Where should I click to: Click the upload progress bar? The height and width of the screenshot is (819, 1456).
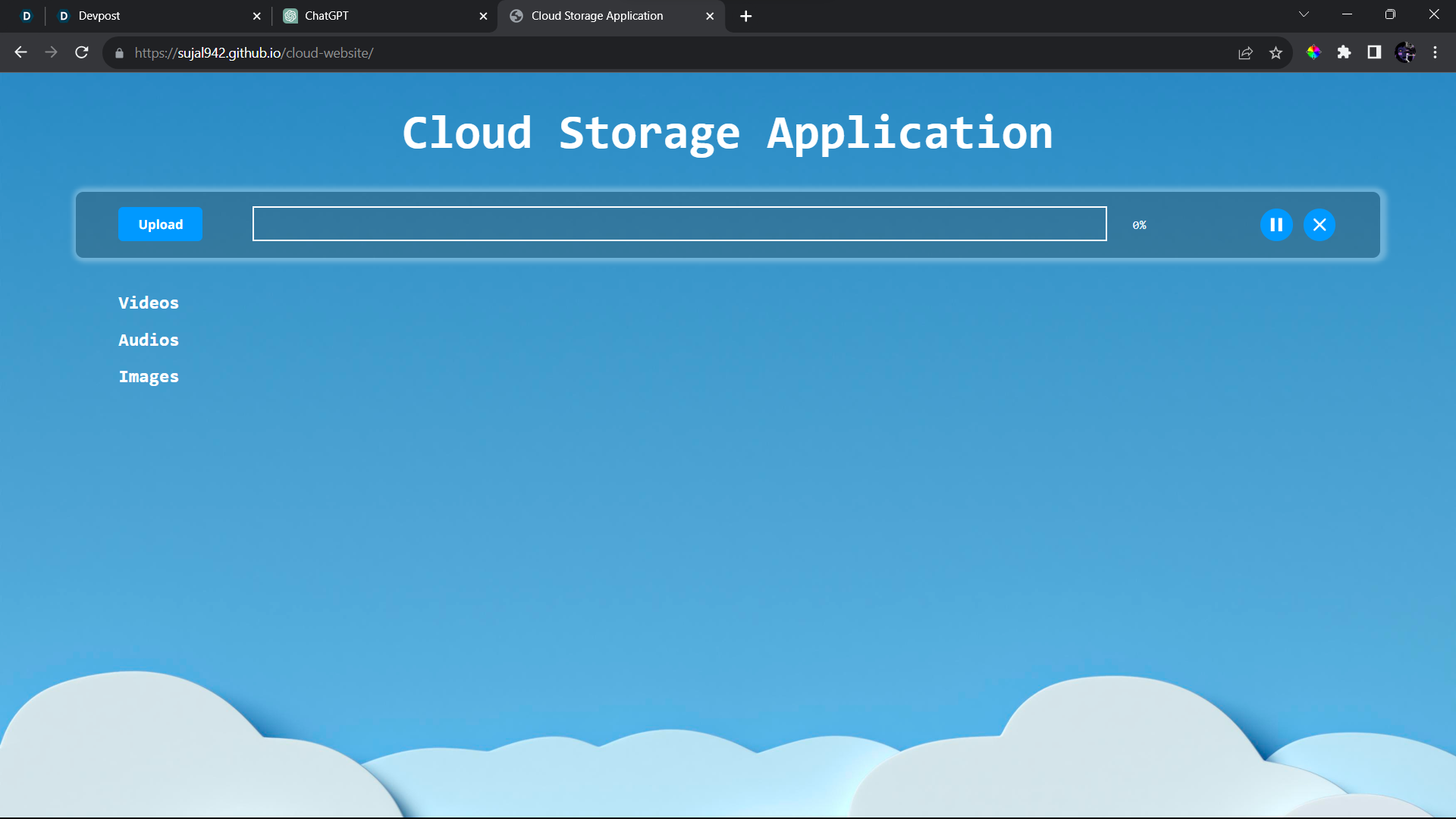(x=679, y=224)
